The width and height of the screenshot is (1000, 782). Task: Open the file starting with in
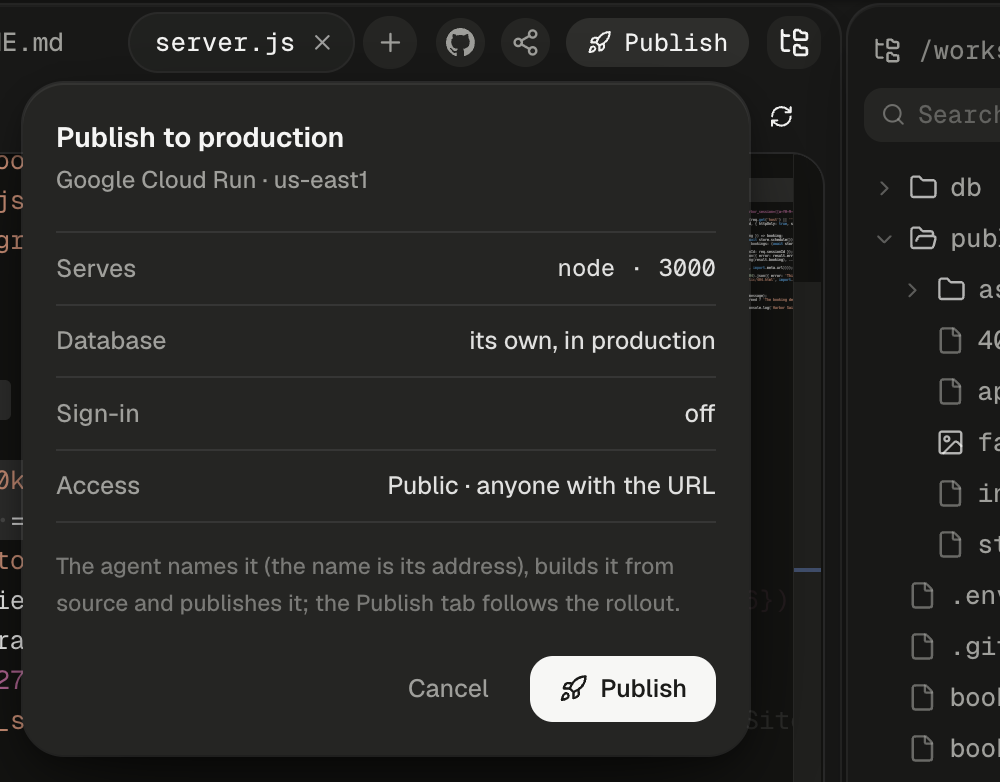[970, 493]
